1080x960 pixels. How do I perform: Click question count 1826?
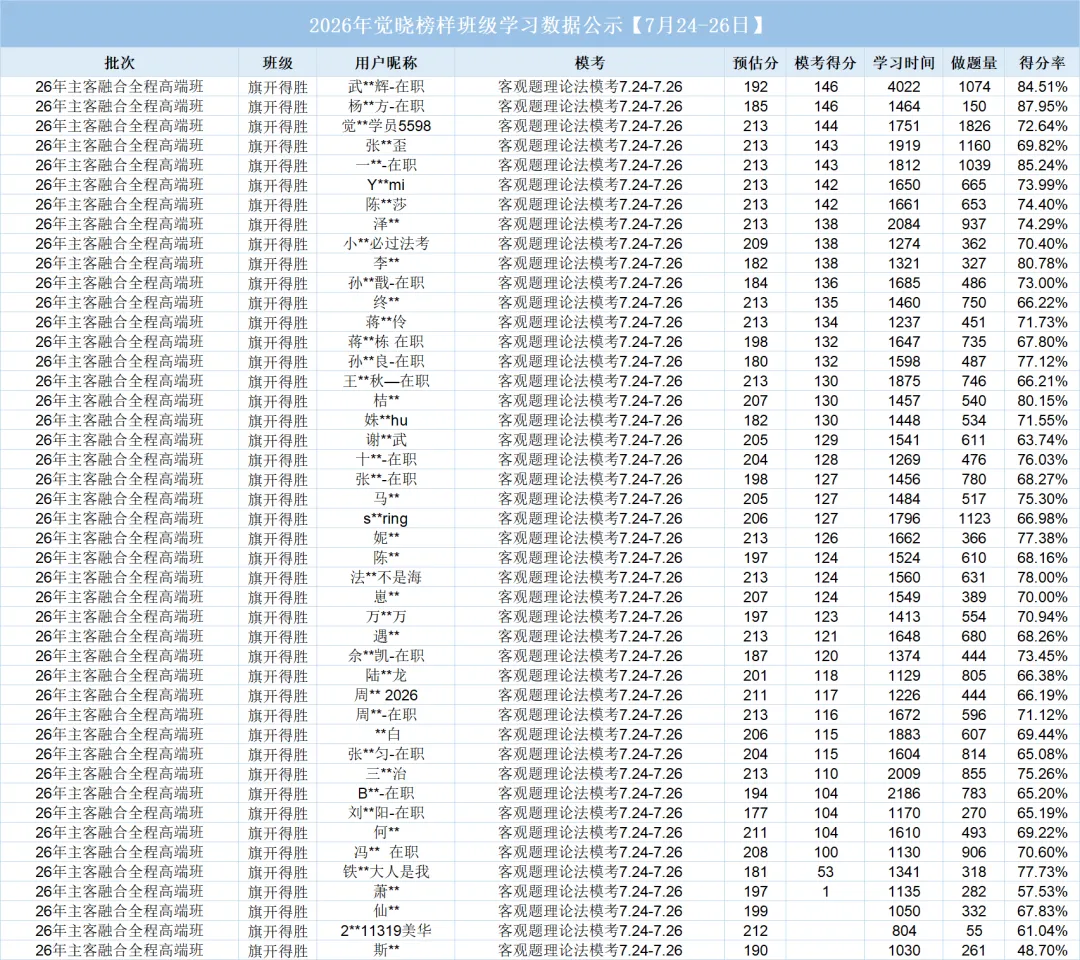click(974, 126)
